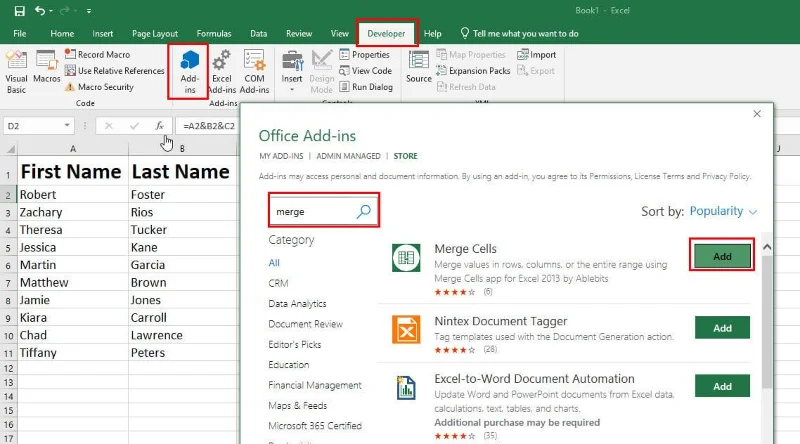800x444 pixels.
Task: Toggle Use Relative References
Action: click(114, 71)
